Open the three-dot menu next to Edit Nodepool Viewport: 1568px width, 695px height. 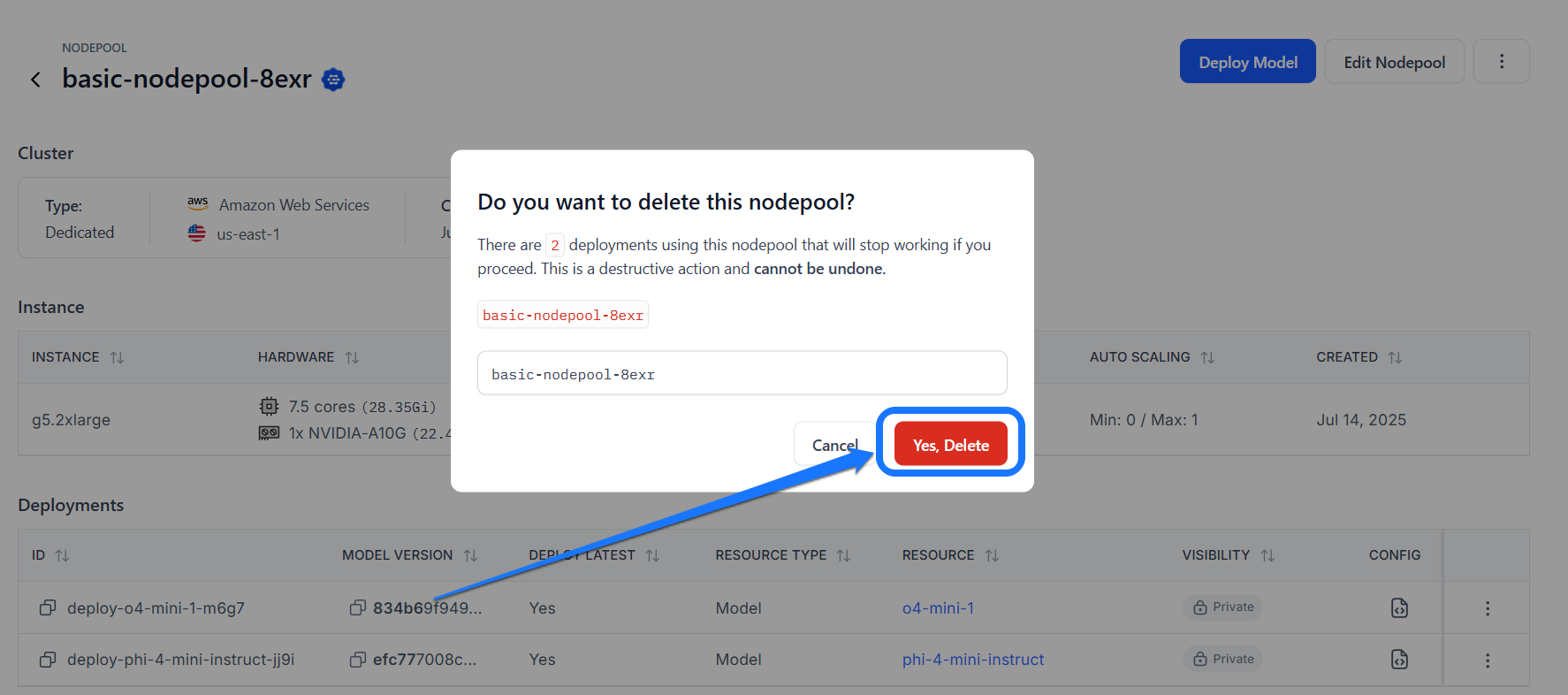pyautogui.click(x=1501, y=62)
